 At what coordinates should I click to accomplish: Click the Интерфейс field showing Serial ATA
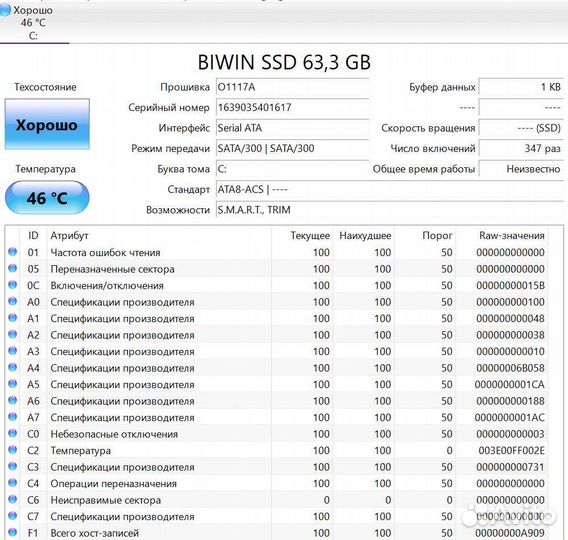coord(292,128)
